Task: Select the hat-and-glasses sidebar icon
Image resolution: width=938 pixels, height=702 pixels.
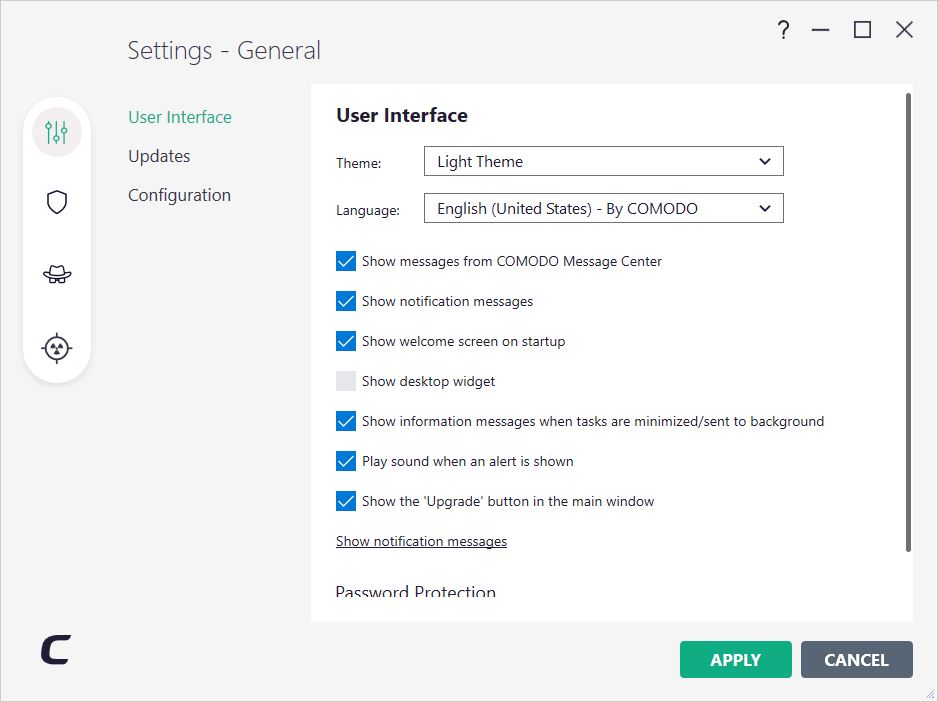Action: 57,275
